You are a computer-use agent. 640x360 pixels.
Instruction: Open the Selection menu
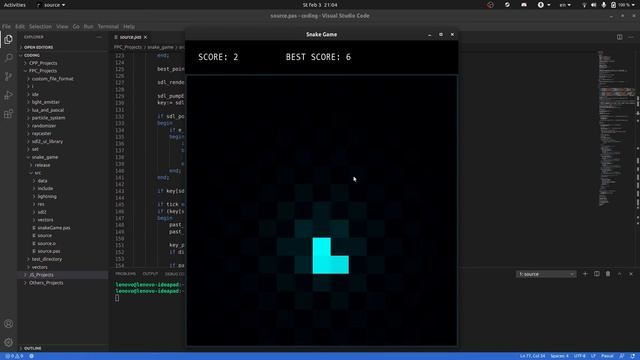(x=40, y=27)
